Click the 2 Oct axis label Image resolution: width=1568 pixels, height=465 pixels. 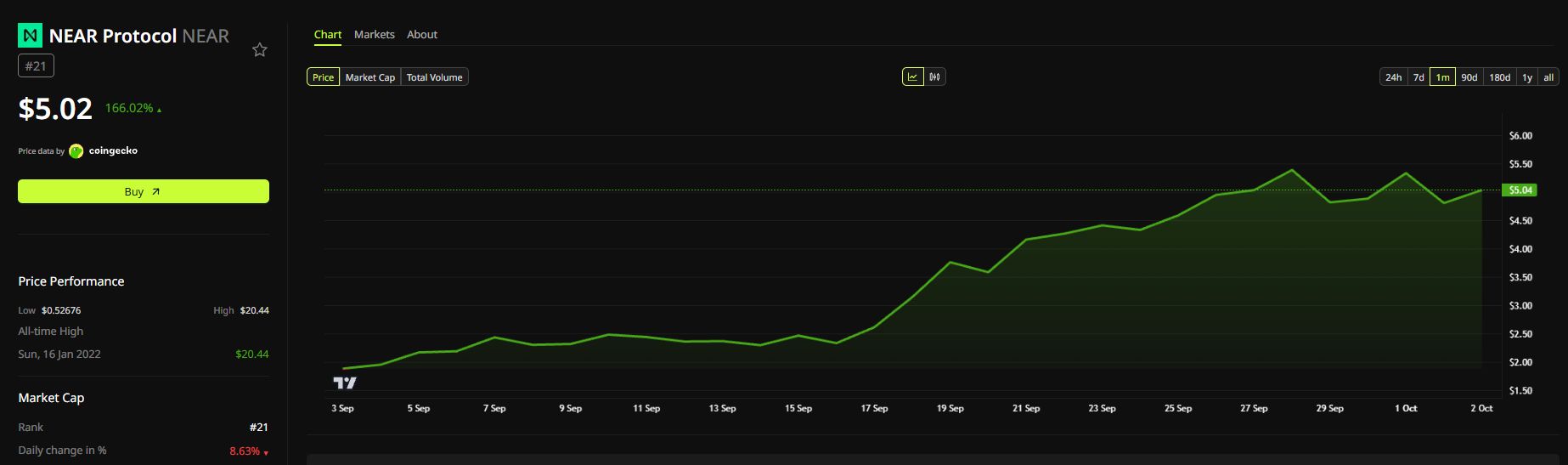tap(1481, 409)
